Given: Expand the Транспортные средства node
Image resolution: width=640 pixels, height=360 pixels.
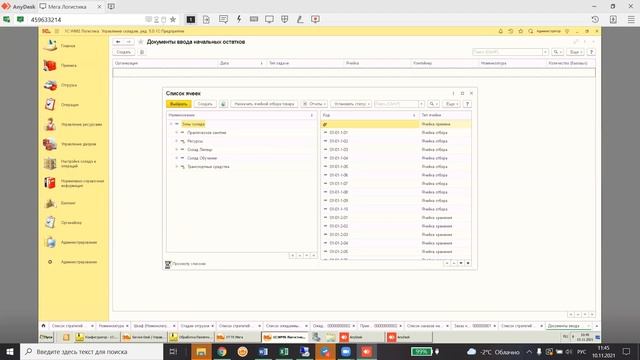Looking at the screenshot, I should pos(177,167).
